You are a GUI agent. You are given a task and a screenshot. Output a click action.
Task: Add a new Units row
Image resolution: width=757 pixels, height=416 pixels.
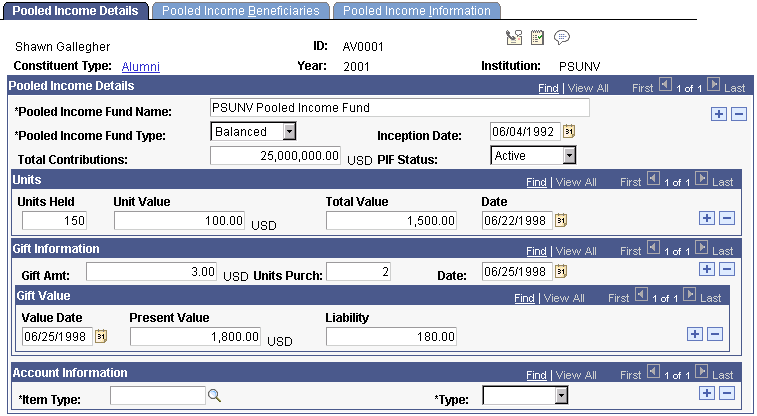(x=707, y=218)
